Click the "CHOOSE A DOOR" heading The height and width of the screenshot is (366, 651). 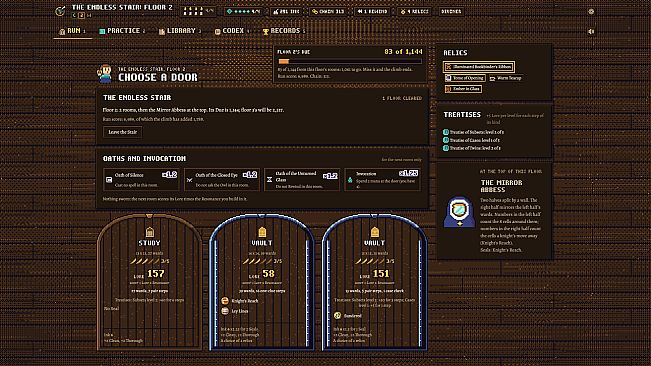[158, 77]
